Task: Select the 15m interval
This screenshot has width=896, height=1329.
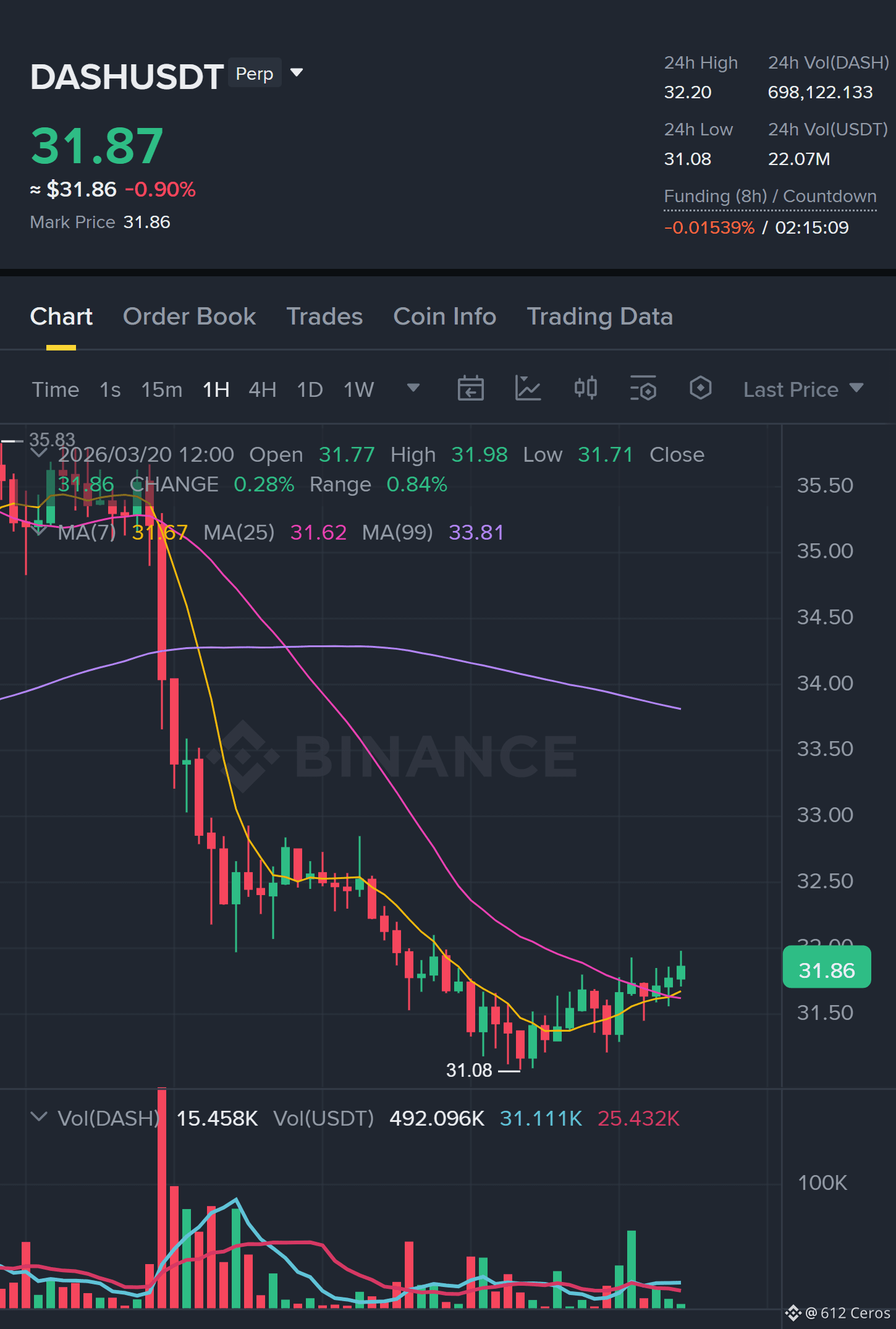Action: click(161, 389)
